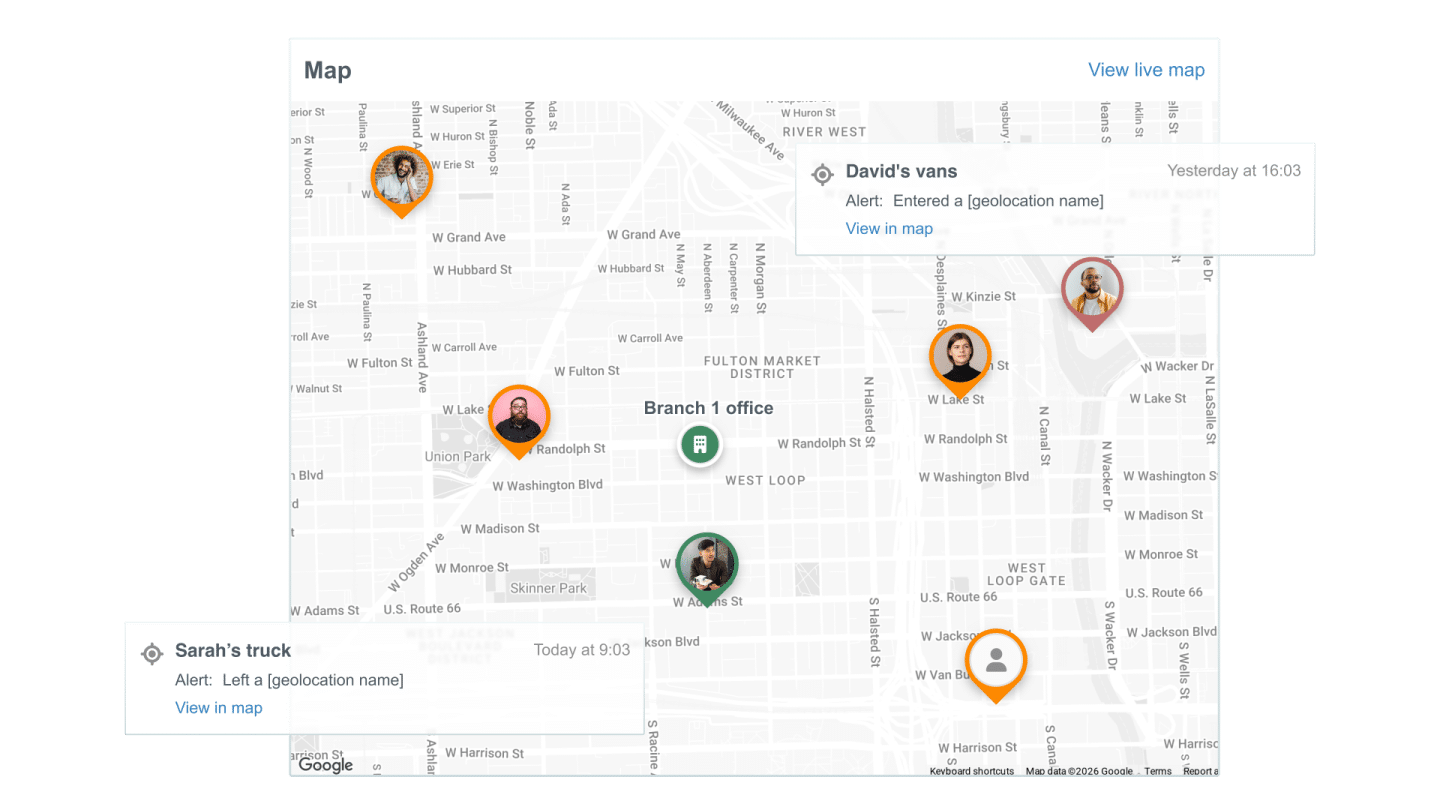Click the 'W Wacker Dr' street label
Image resolution: width=1440 pixels, height=810 pixels.
[1177, 367]
